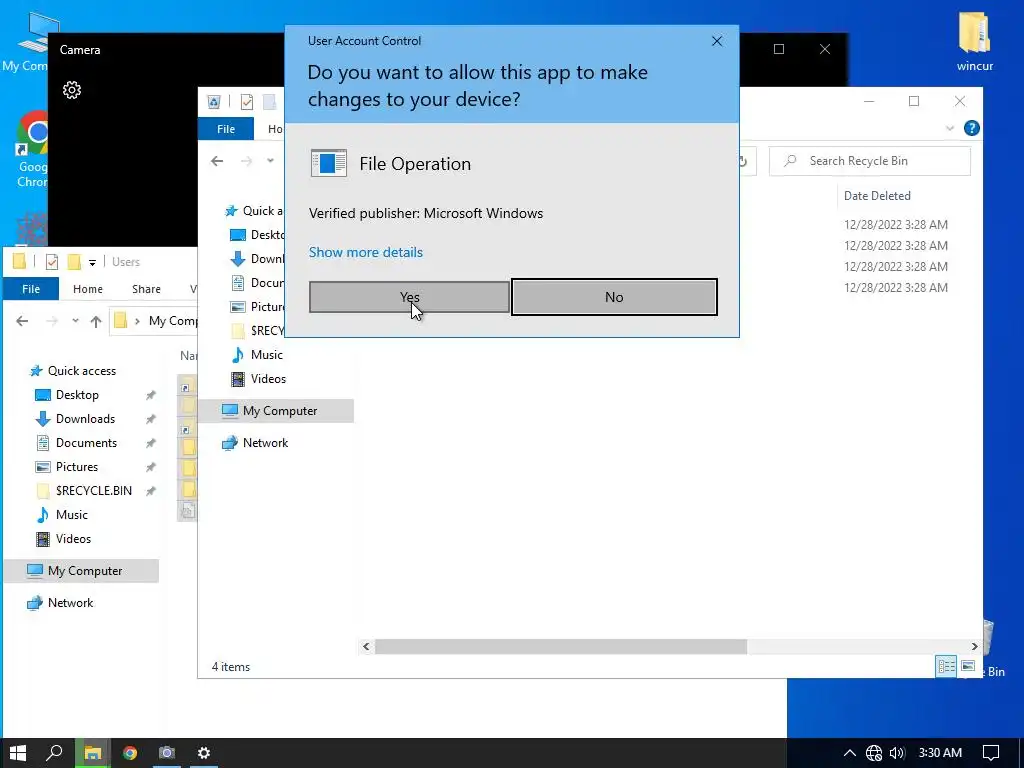Select Quick access in Users window sidebar
The height and width of the screenshot is (768, 1024).
click(82, 371)
